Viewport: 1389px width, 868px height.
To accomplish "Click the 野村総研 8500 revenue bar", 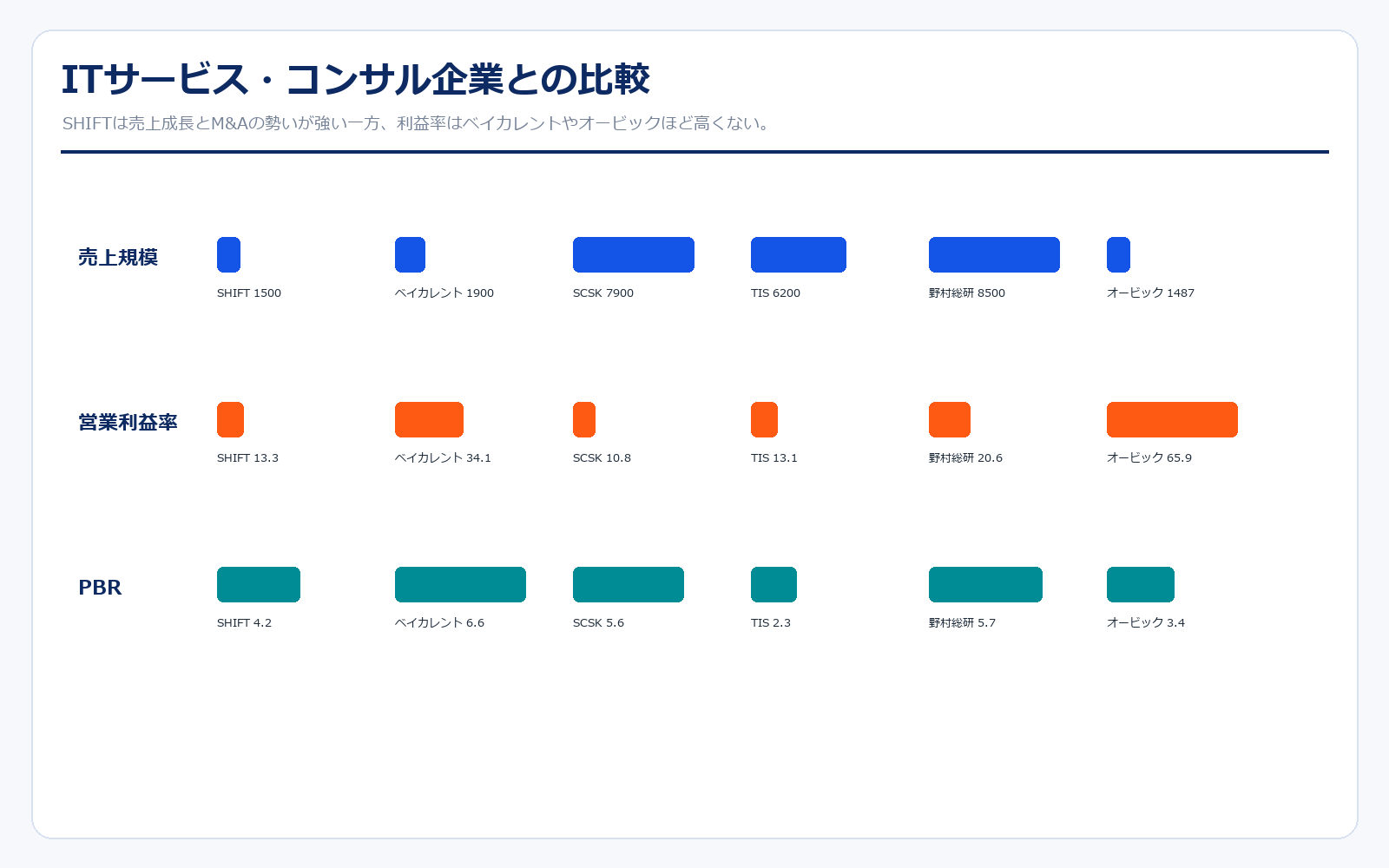I will point(994,254).
